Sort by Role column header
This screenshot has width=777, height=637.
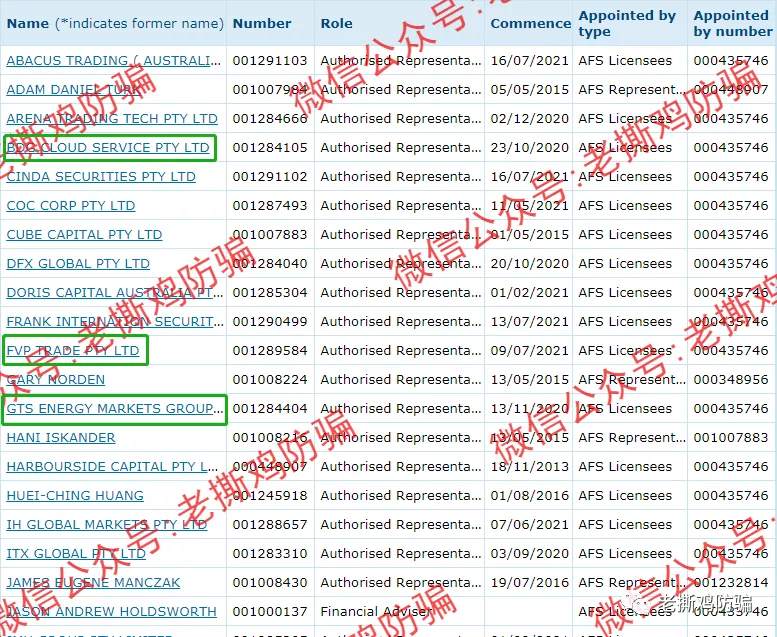pos(336,23)
